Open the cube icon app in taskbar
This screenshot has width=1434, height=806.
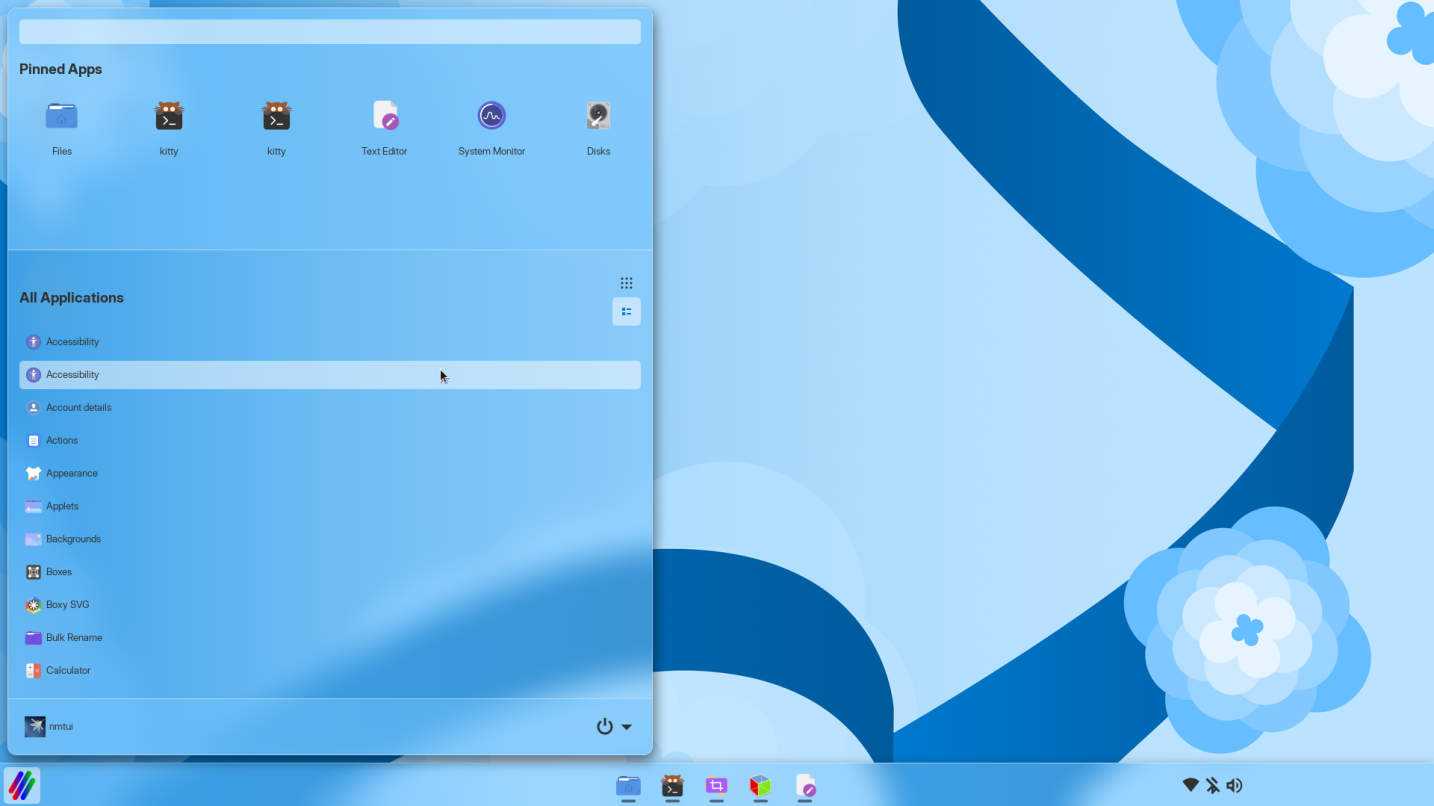(x=760, y=786)
